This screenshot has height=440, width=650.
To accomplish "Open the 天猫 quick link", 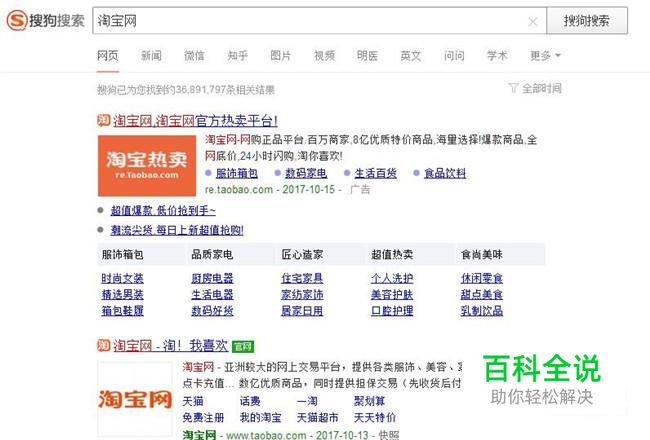I will (193, 401).
